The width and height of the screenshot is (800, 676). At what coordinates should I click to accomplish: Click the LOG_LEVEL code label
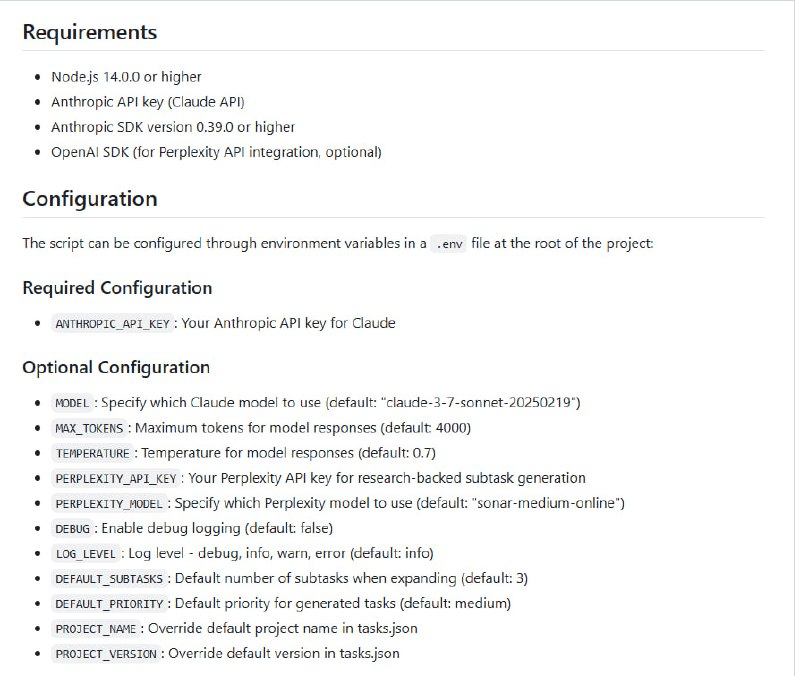88,553
